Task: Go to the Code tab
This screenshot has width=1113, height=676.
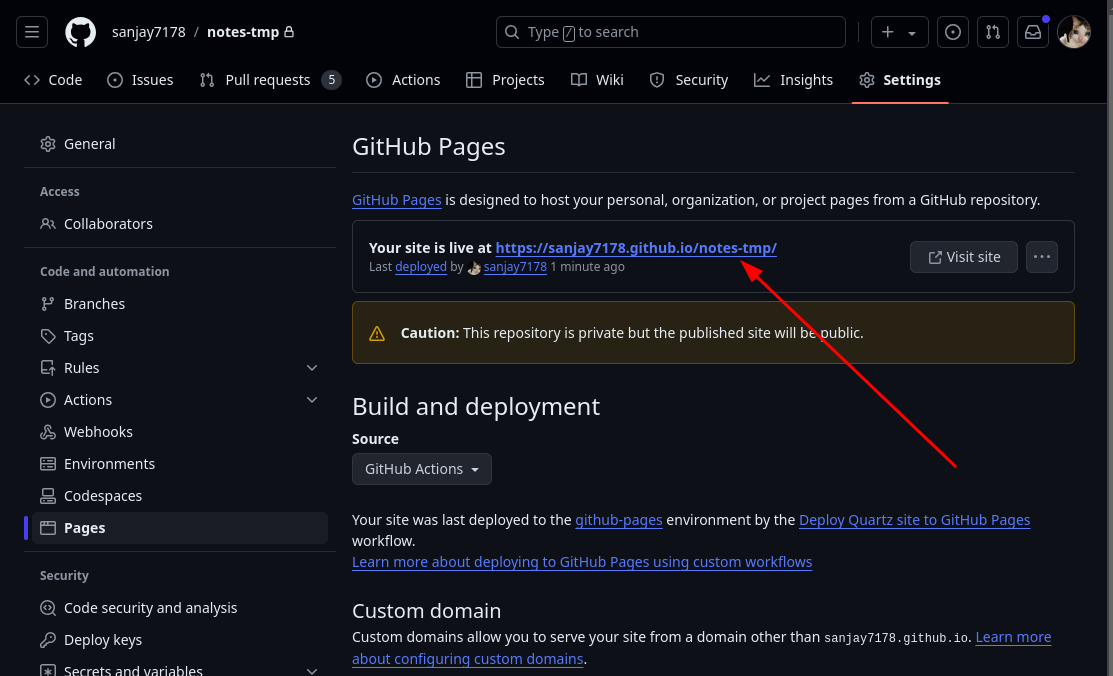Action: [x=54, y=80]
